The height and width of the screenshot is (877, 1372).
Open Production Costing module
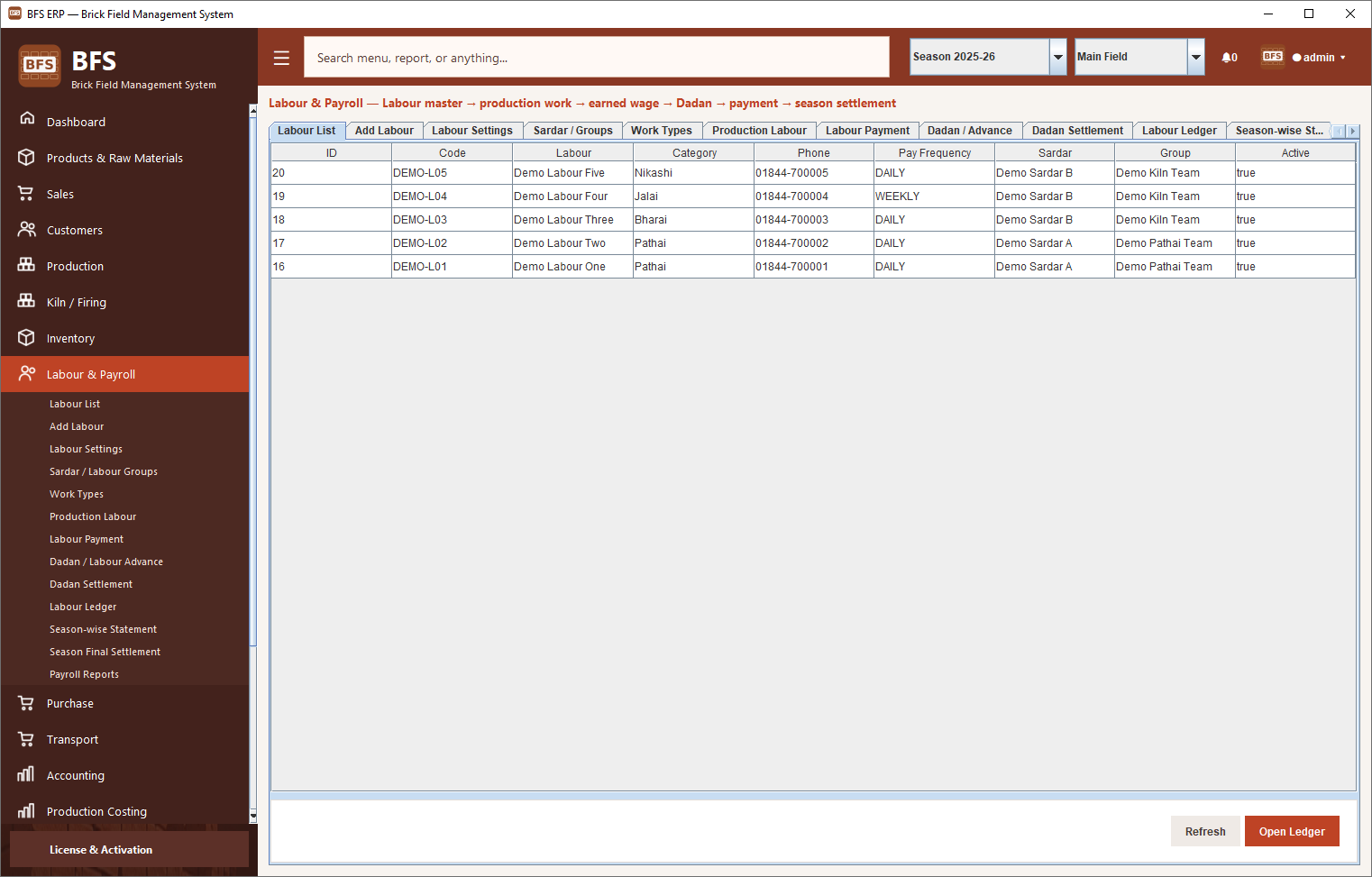tap(124, 811)
